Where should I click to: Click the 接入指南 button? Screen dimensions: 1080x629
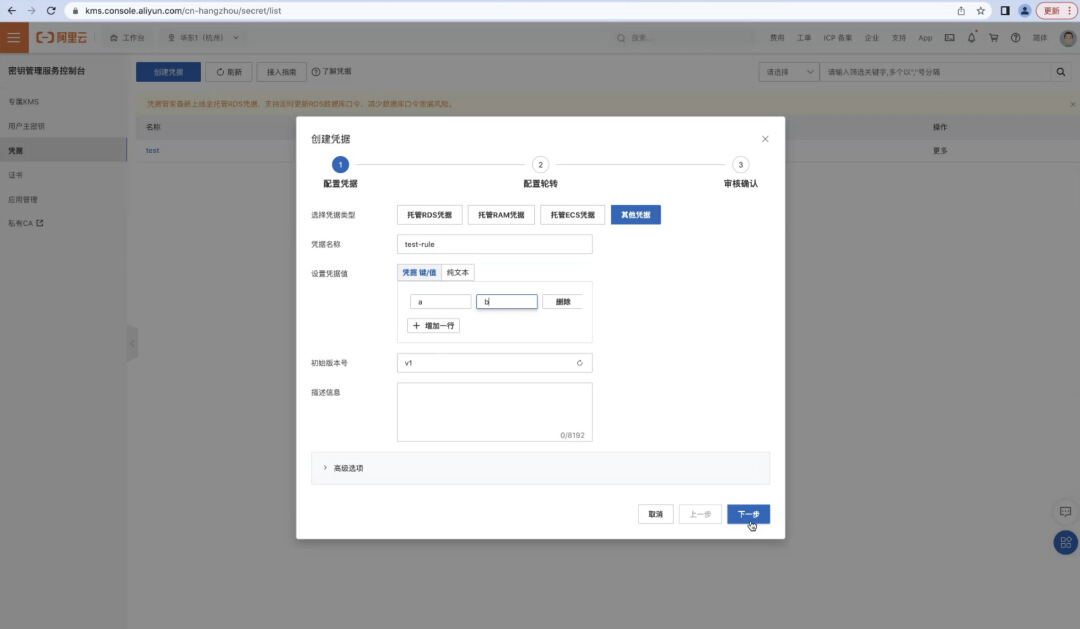[x=281, y=72]
